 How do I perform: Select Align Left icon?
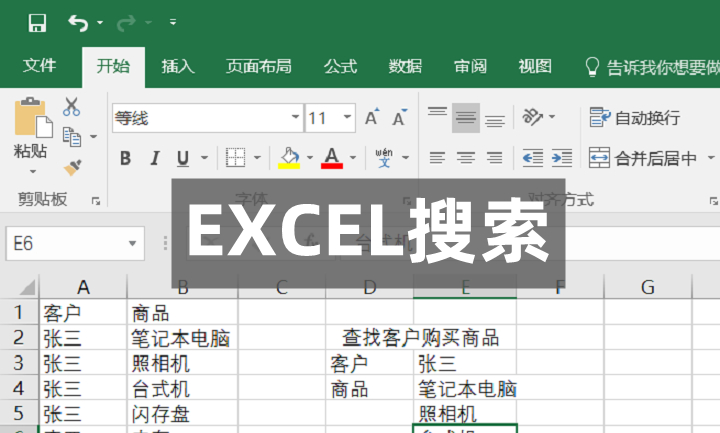(437, 158)
